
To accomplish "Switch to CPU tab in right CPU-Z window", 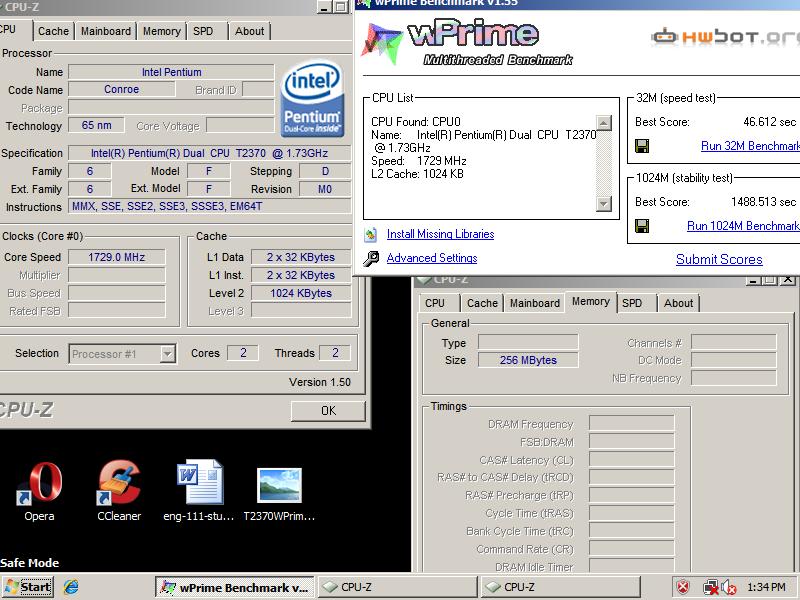I will click(435, 303).
